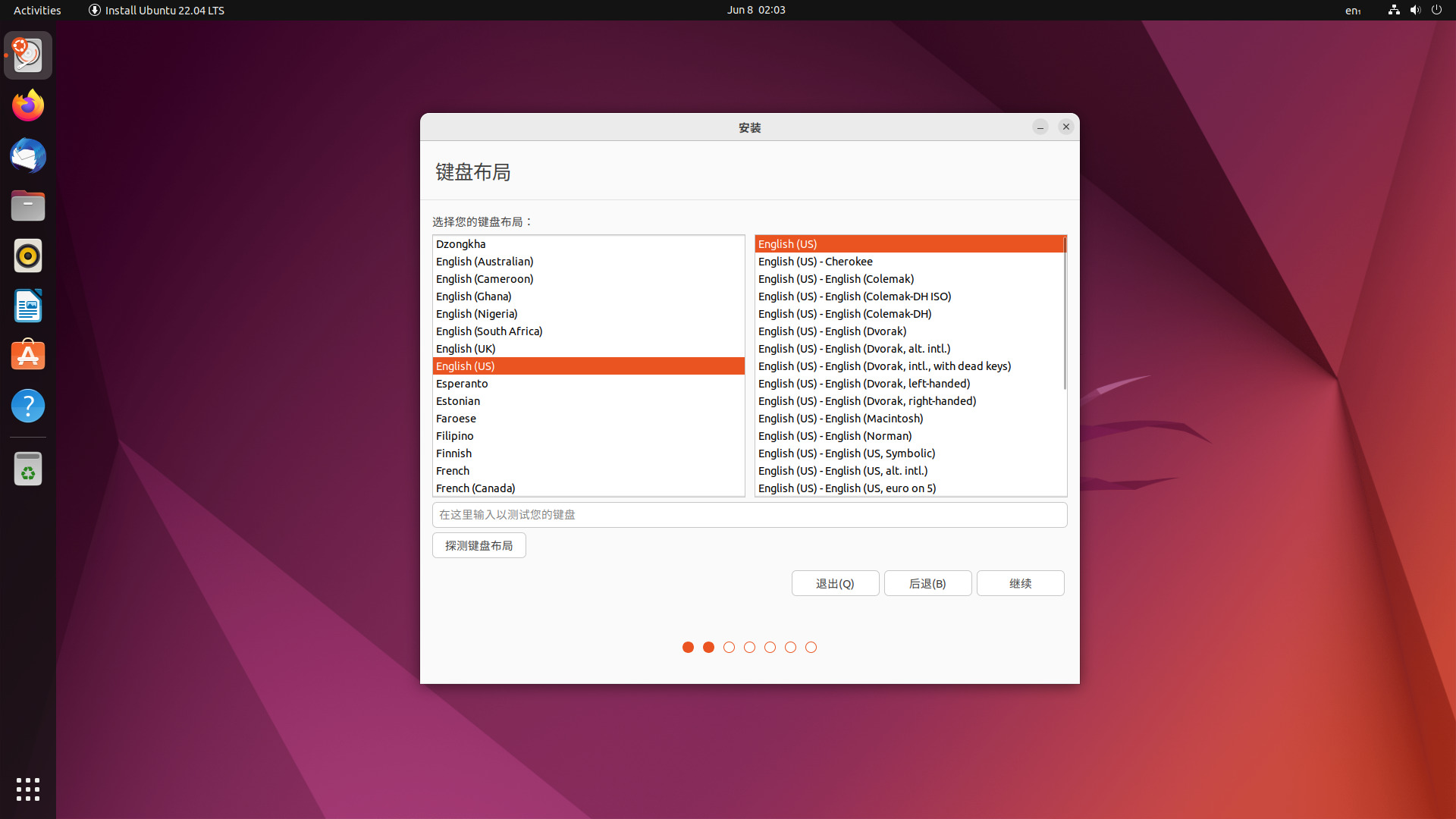The width and height of the screenshot is (1456, 819).
Task: Open the volume indicator
Action: tap(1415, 10)
